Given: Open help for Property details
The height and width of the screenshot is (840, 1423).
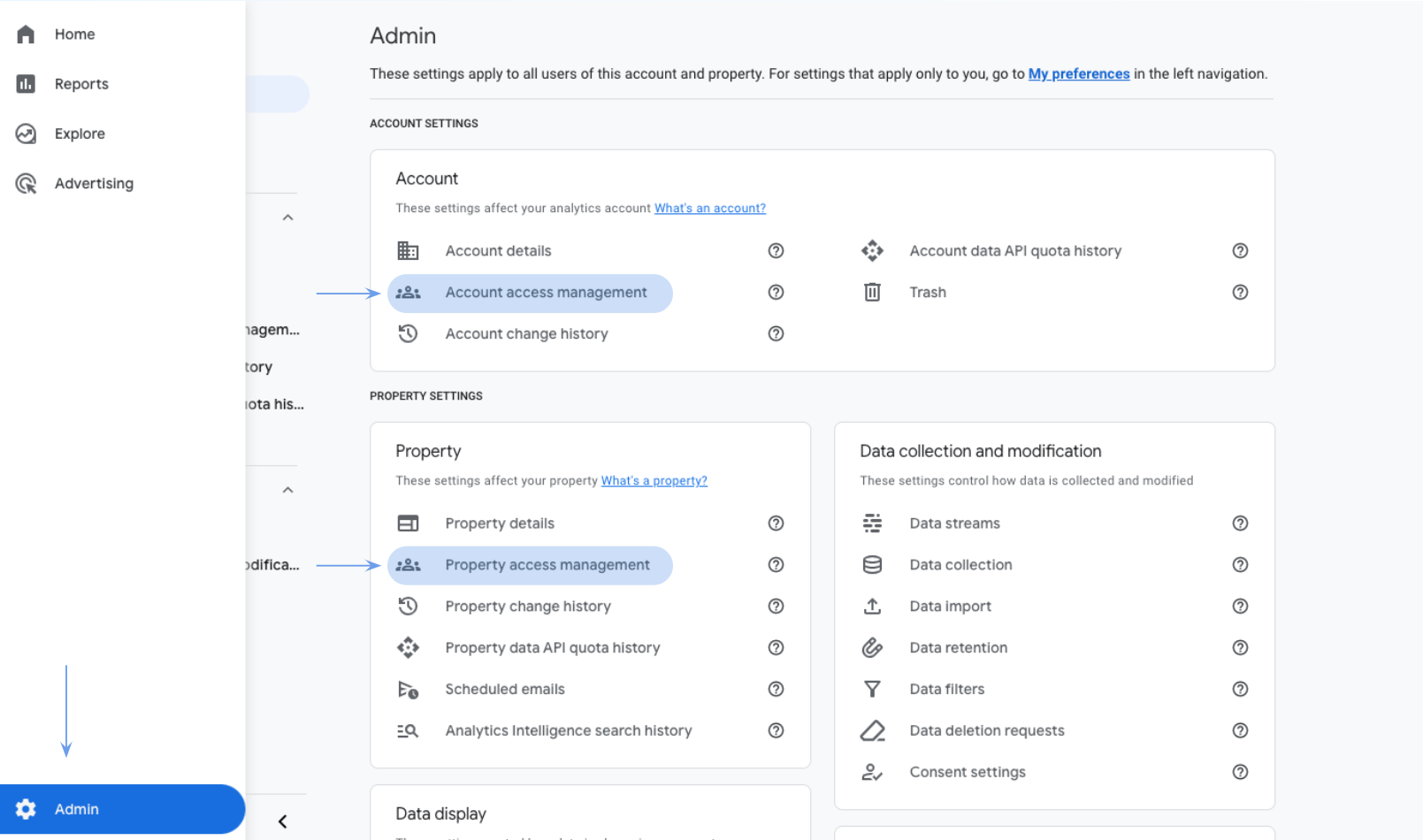Looking at the screenshot, I should (776, 523).
